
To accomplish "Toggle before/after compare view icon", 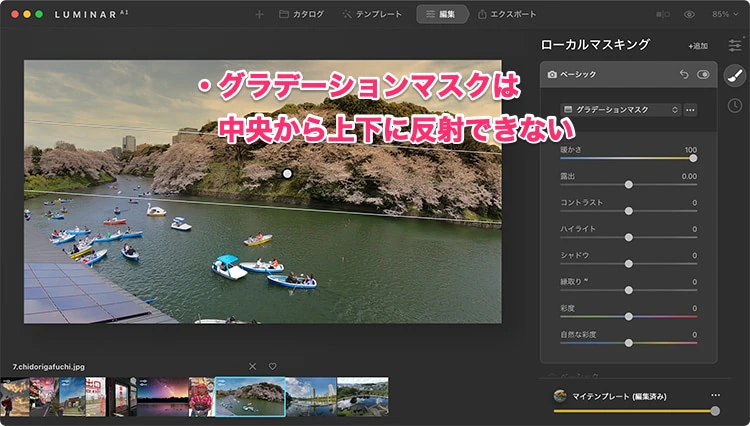I will click(664, 15).
